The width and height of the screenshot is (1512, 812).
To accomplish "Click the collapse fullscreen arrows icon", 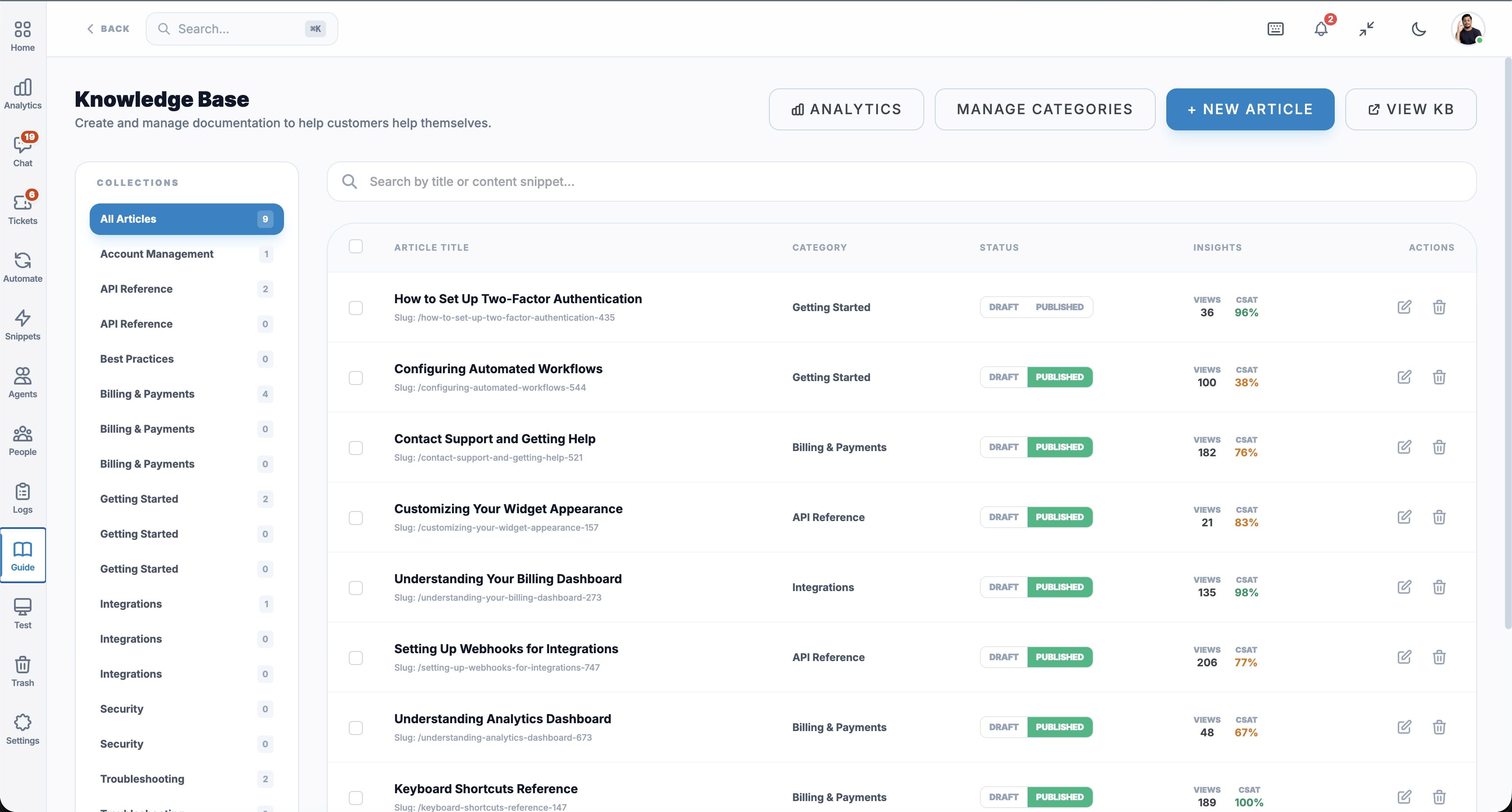I will pyautogui.click(x=1366, y=29).
